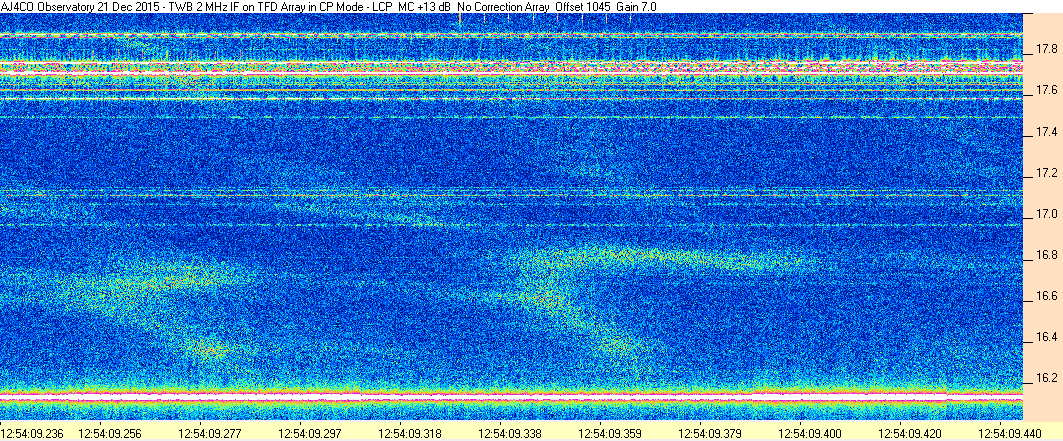This screenshot has height=441, width=1063.
Task: Click the 12:54:09.256 time label
Action: click(109, 432)
